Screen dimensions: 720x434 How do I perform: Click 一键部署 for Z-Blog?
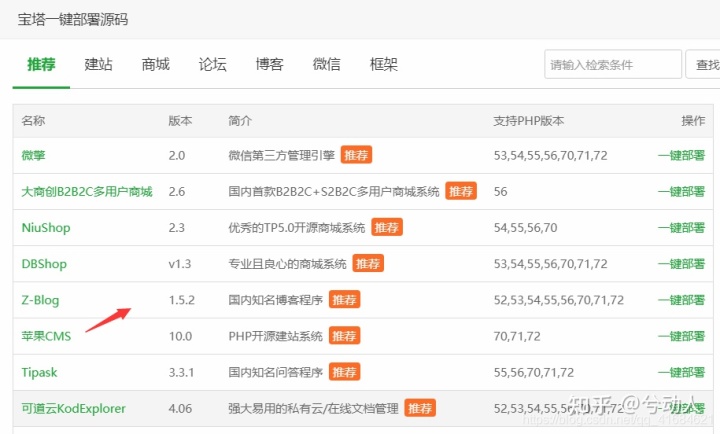[x=681, y=300]
